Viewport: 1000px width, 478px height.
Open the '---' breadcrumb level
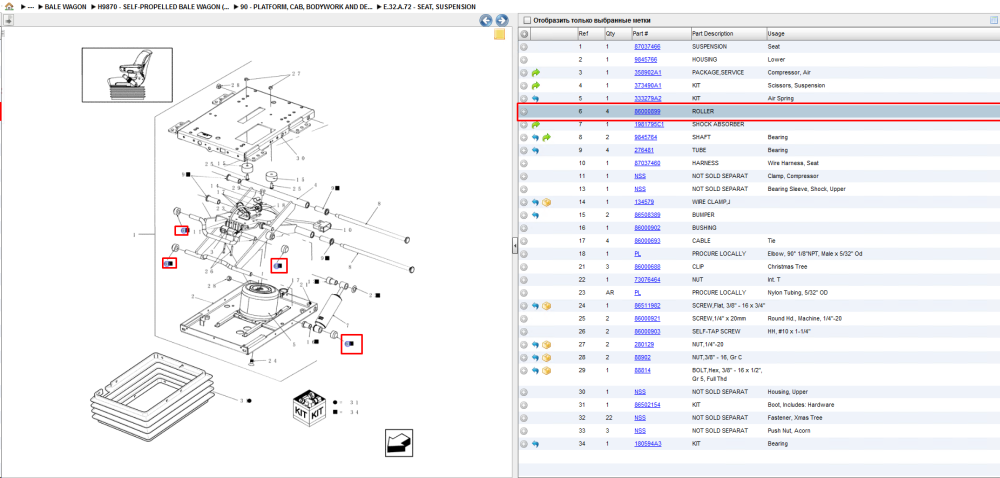pos(31,6)
